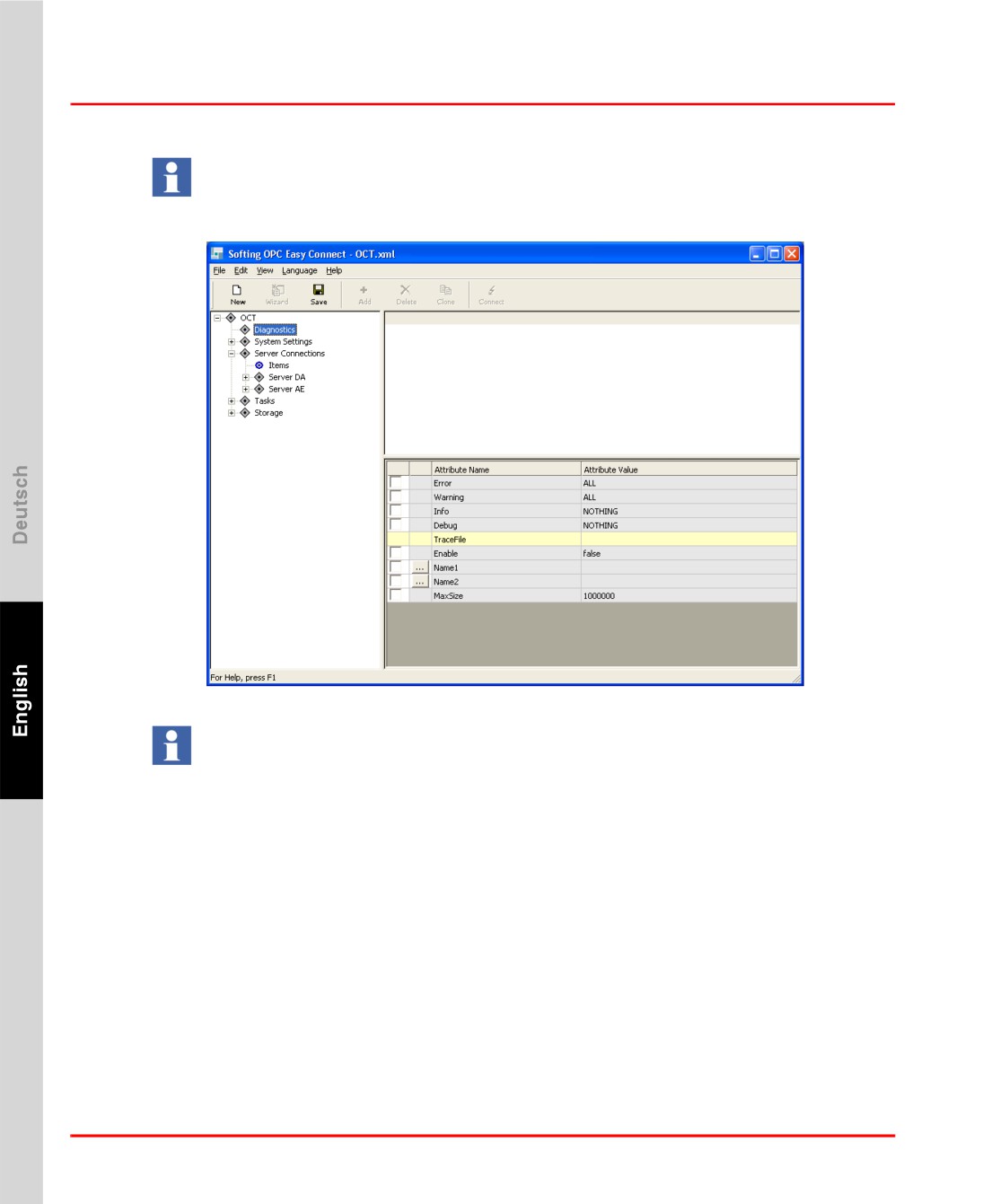Screen dimensions: 991x1204
Task: Open the Edit menu
Action: [x=241, y=270]
